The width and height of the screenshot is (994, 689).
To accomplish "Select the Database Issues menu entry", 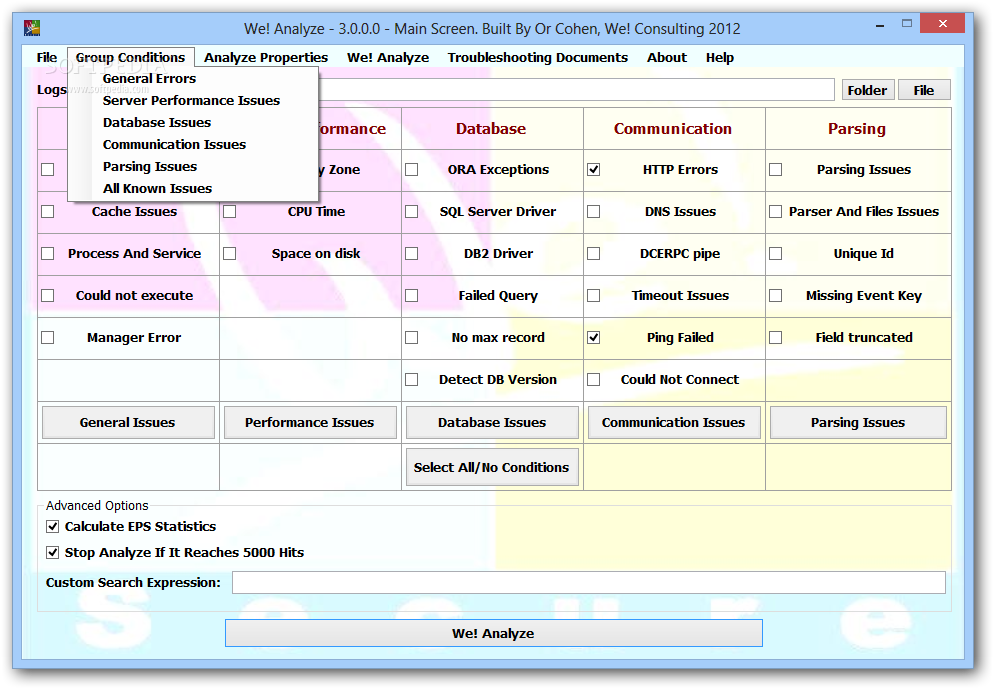I will (193, 122).
